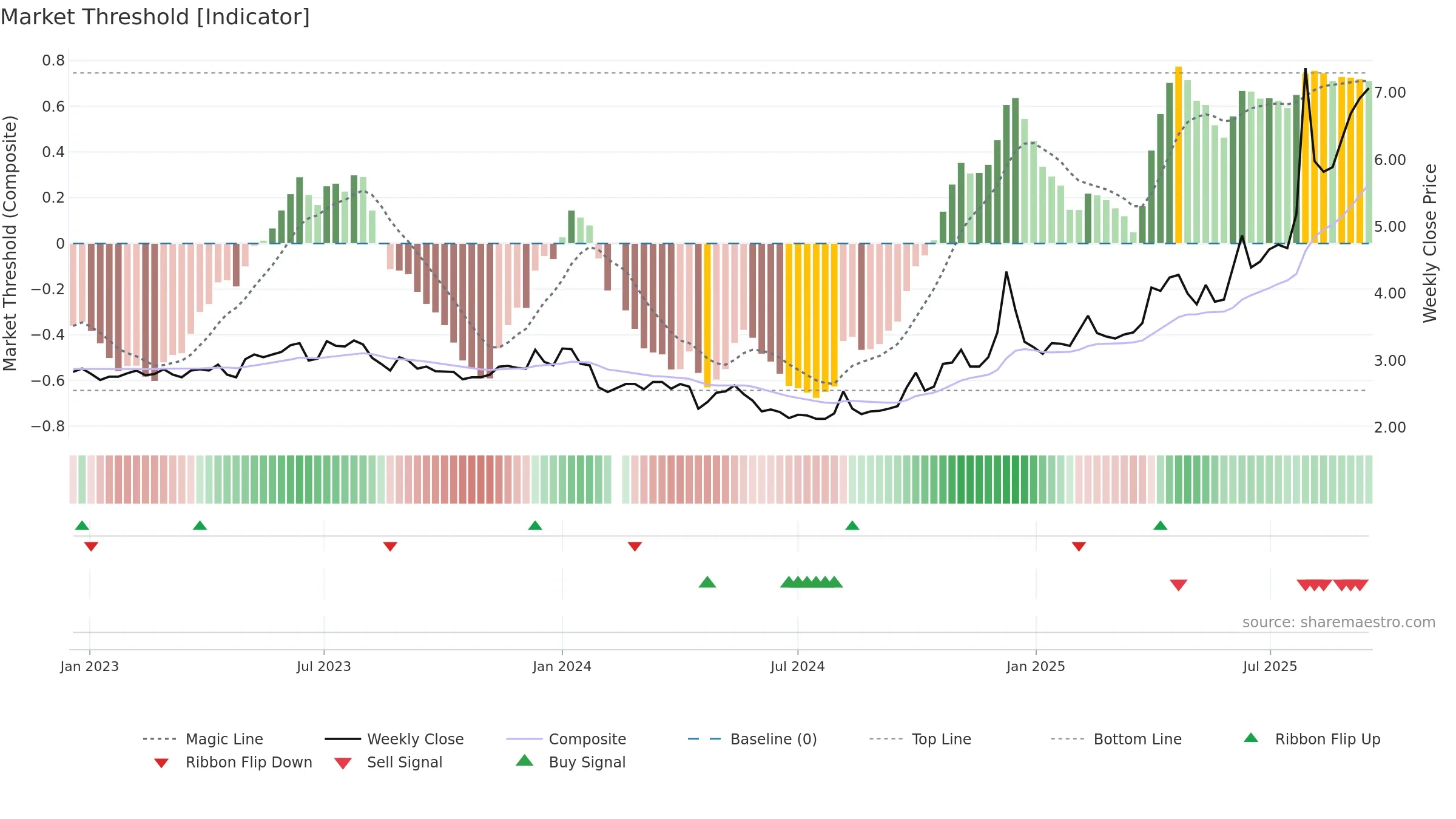Click the red ribbon flip down marker in January 2023
Screen dimensions: 1456x819
(91, 547)
